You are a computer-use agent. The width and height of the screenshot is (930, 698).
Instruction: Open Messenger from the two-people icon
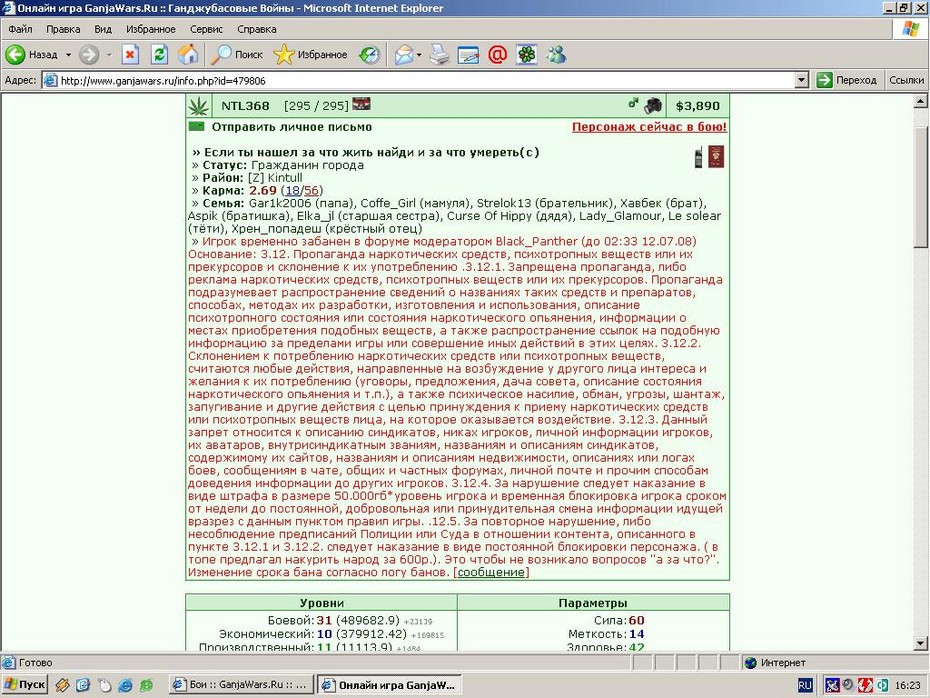click(556, 55)
